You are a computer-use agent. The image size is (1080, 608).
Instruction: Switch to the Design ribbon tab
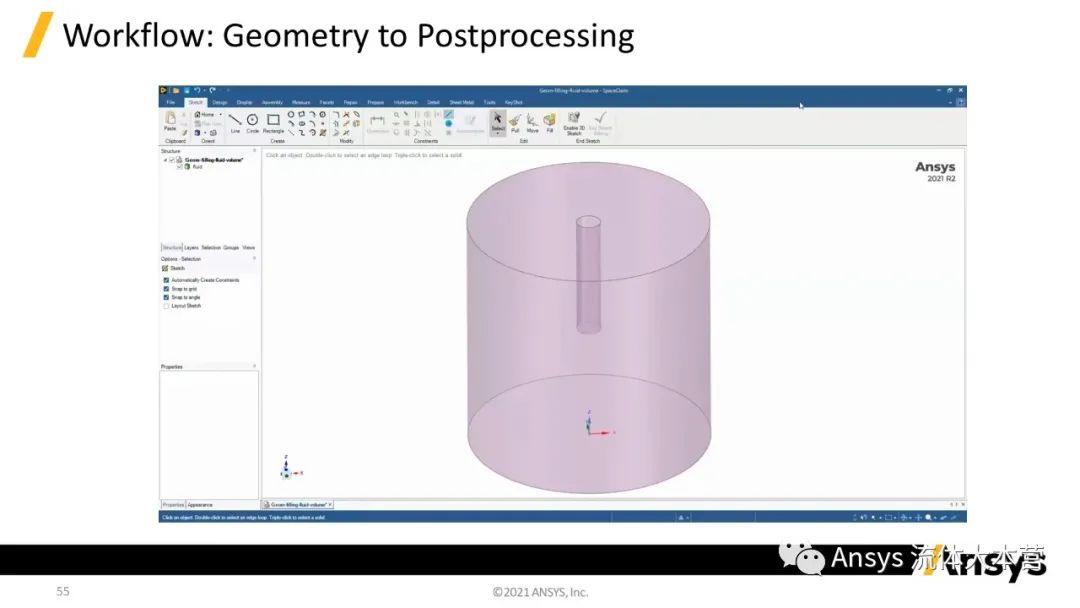(220, 102)
